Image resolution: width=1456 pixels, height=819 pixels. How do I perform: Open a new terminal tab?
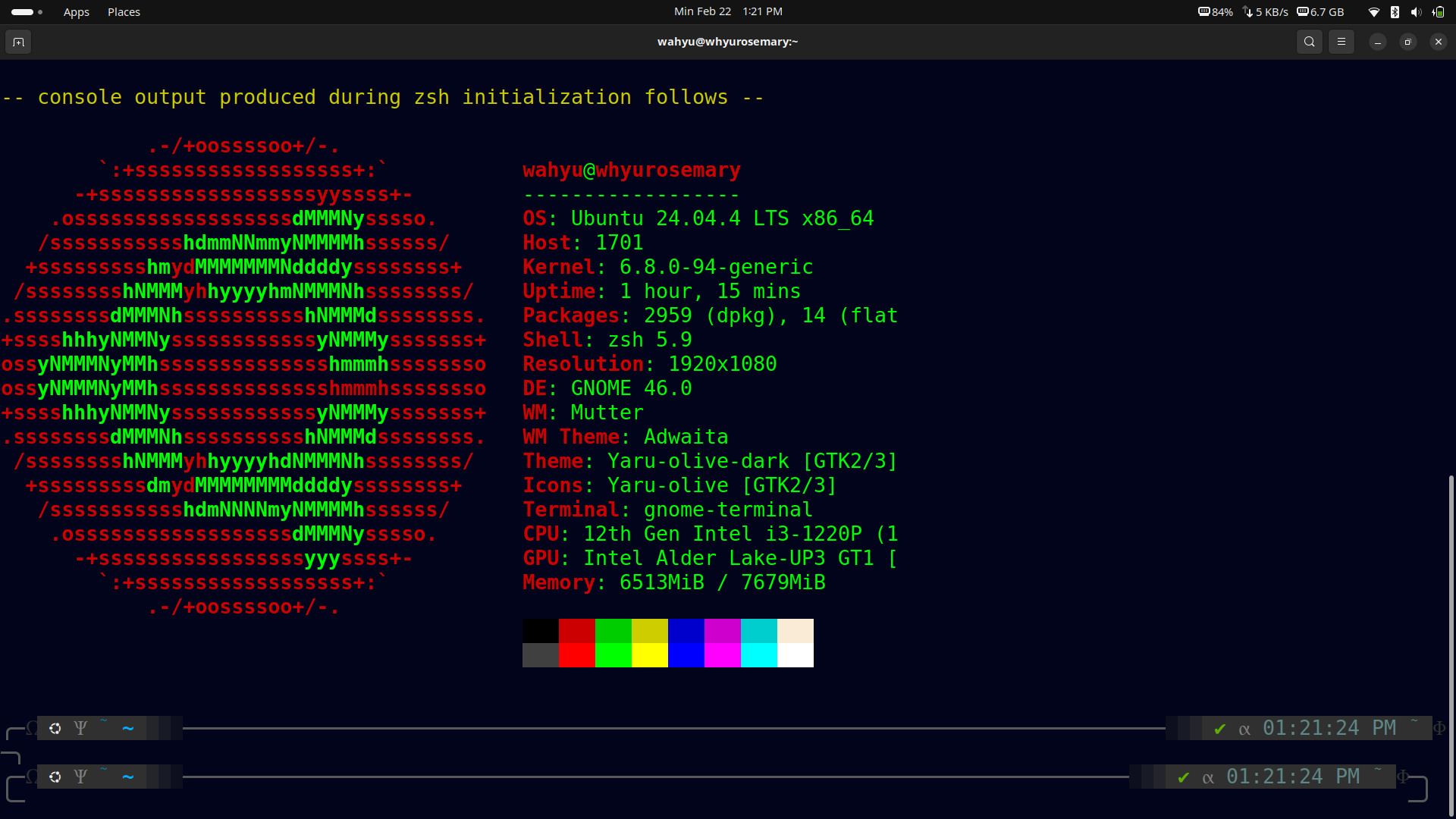18,42
